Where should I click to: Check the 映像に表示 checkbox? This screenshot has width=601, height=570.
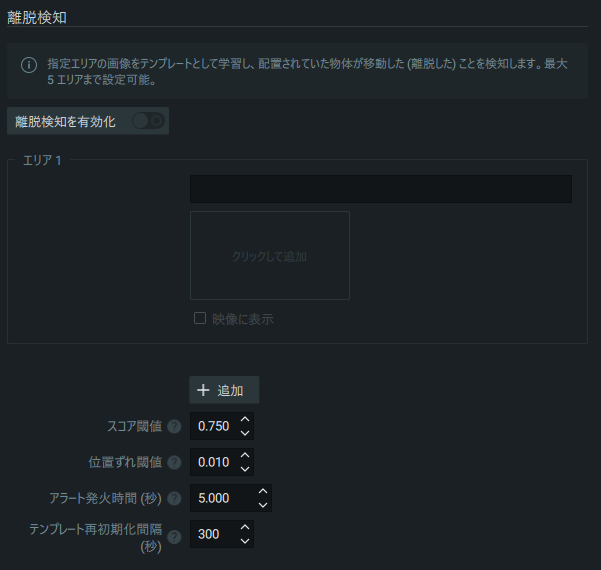tap(200, 318)
